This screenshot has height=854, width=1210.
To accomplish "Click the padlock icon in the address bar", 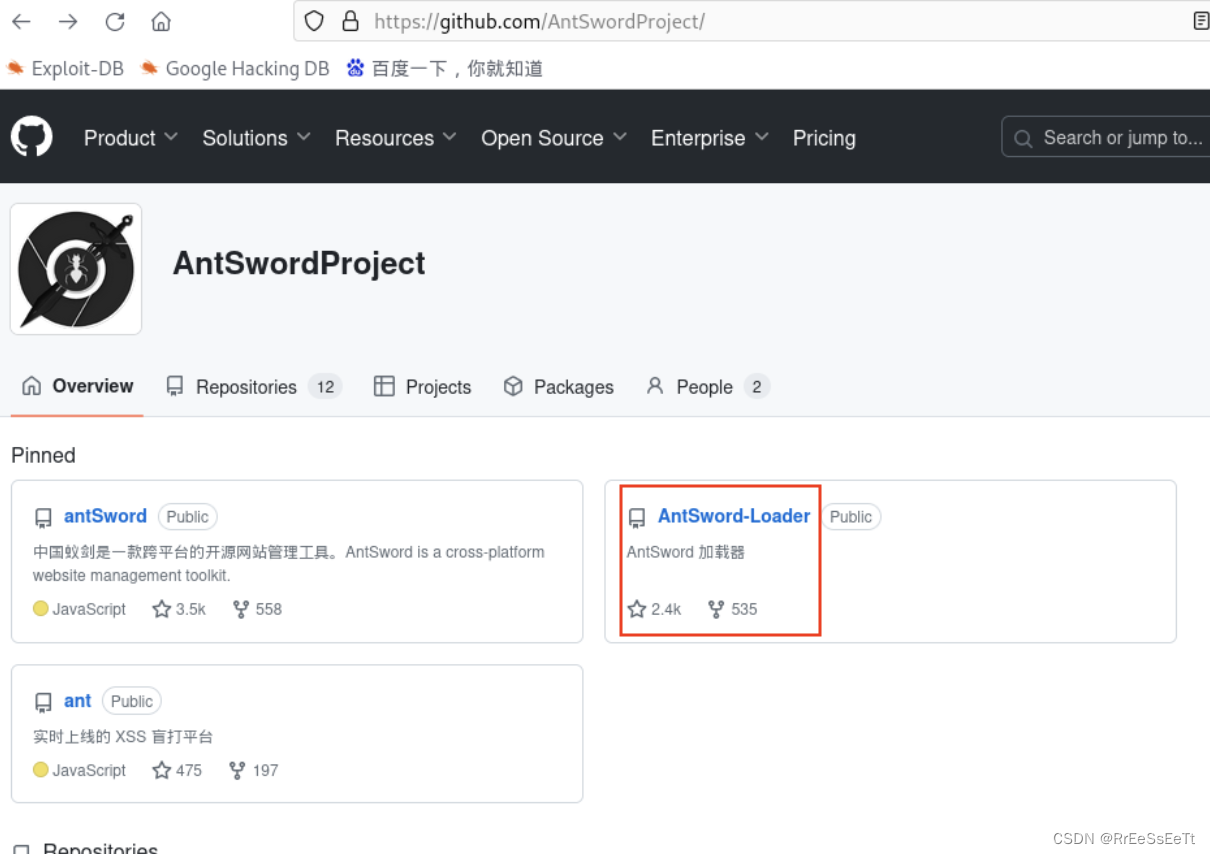I will tap(347, 20).
